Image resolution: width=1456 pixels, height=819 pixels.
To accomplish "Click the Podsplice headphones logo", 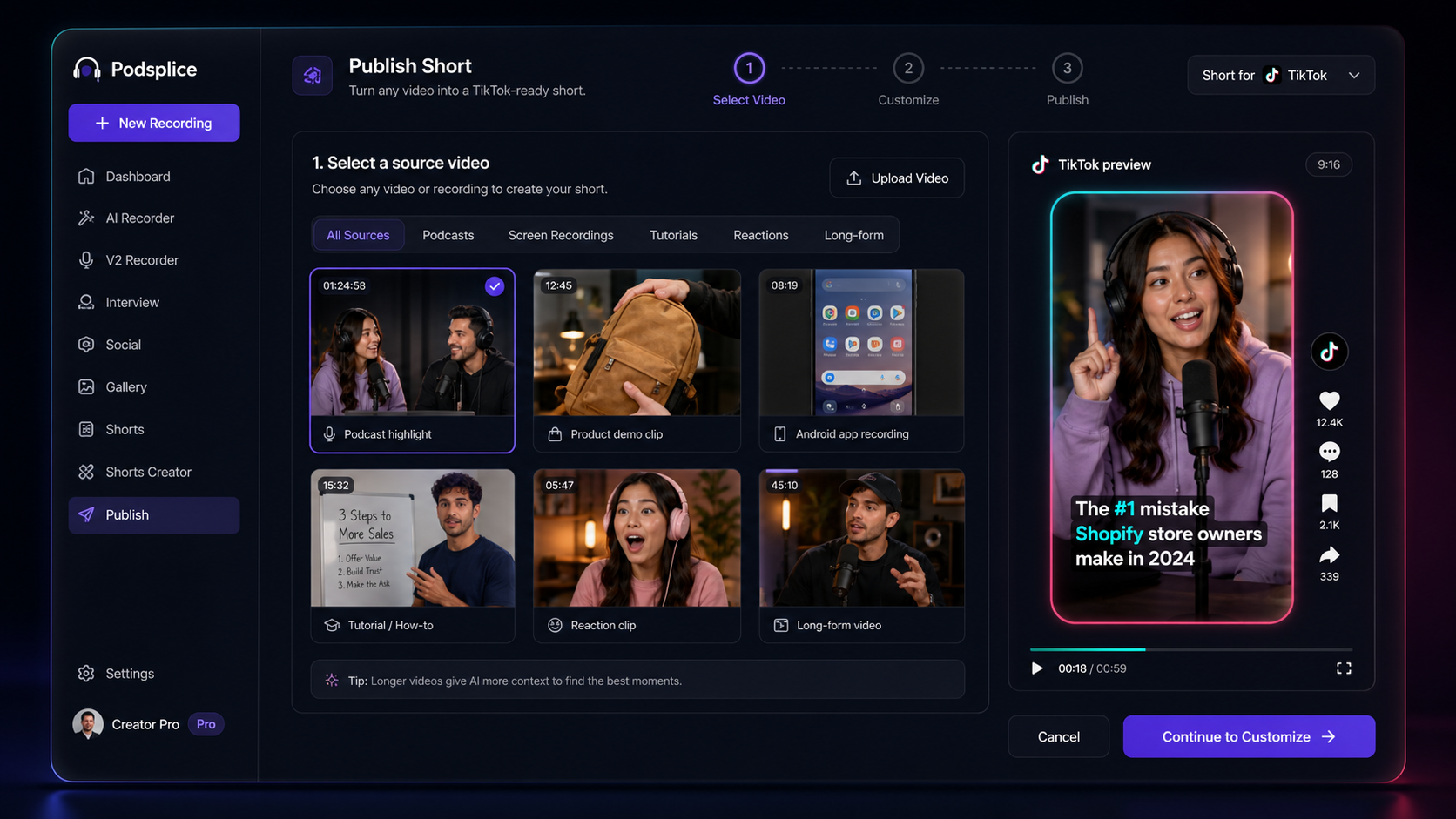I will tap(86, 69).
